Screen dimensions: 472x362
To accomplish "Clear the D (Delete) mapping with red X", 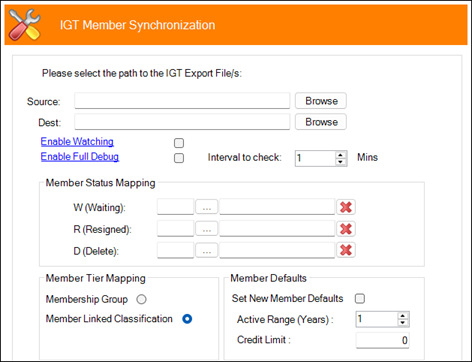I will 346,250.
